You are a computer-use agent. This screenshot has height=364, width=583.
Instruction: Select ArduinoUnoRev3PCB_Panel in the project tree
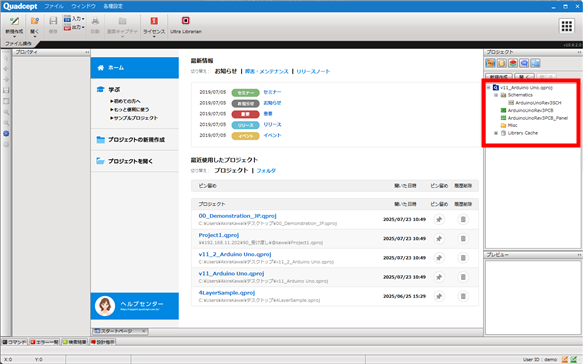click(x=538, y=118)
